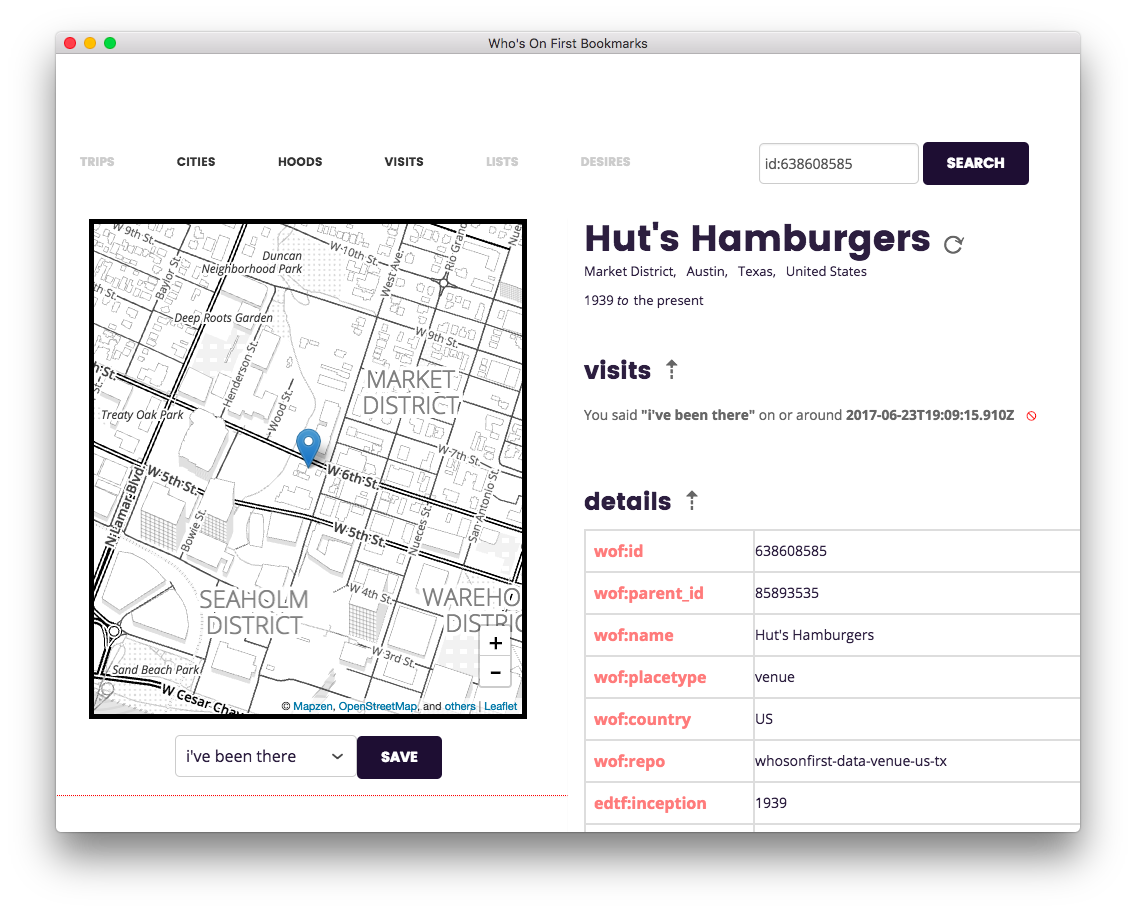Open the "i've been there" dropdown
The image size is (1136, 912).
point(265,757)
